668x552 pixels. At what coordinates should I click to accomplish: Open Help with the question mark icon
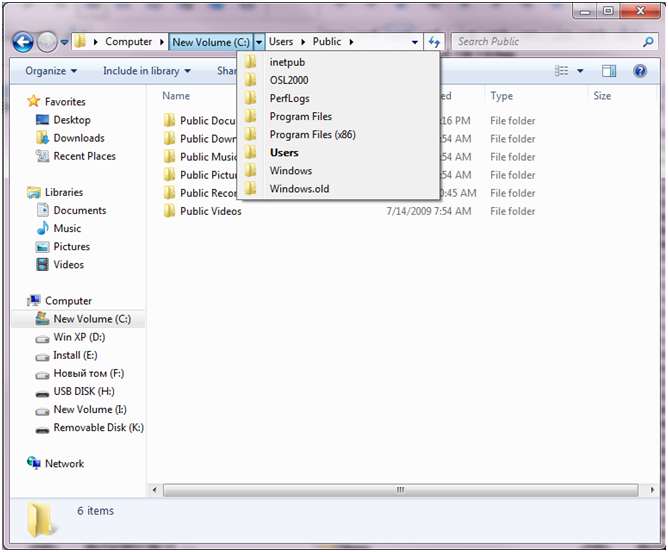pyautogui.click(x=639, y=71)
